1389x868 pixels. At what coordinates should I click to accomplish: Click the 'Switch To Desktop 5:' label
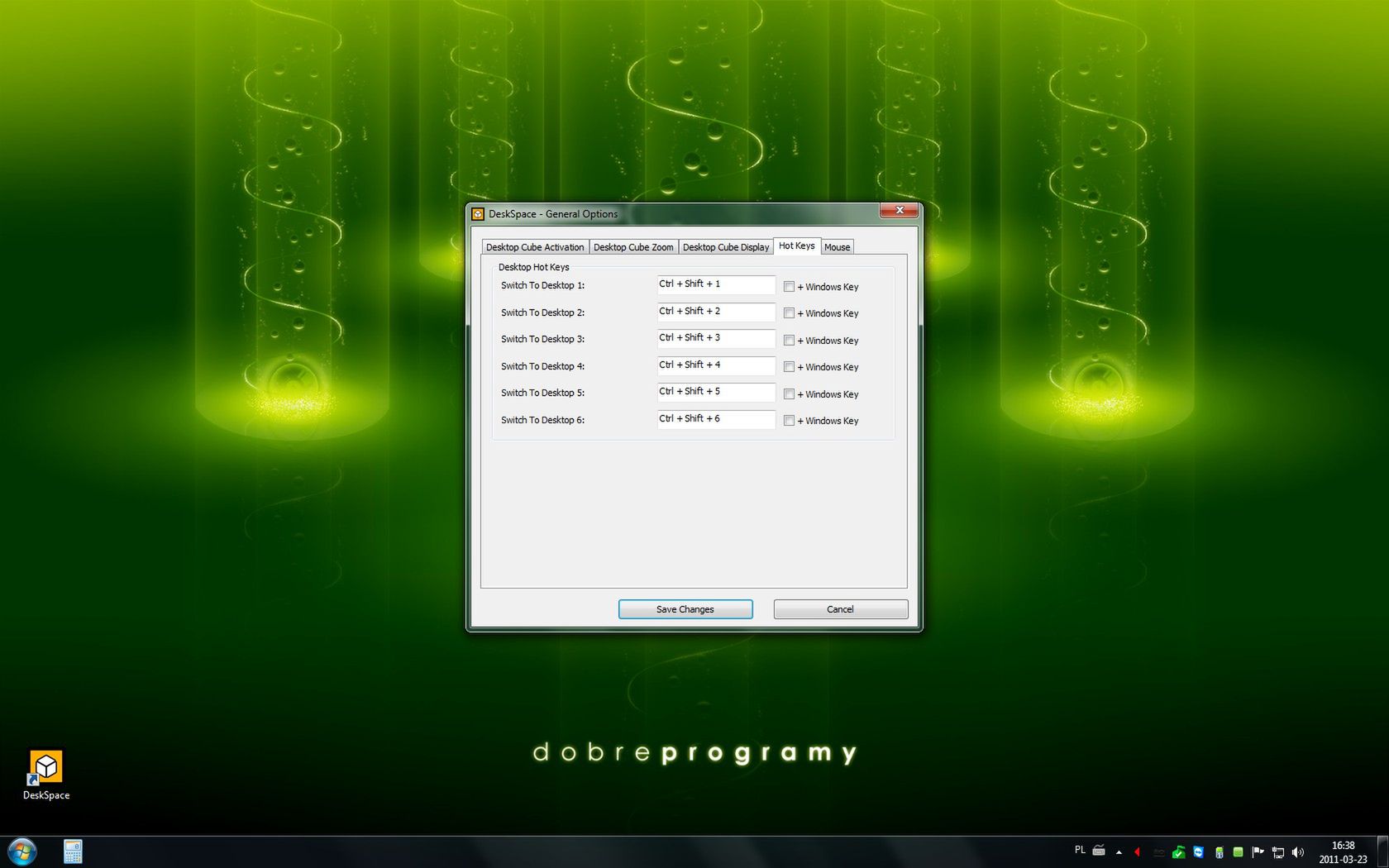[x=542, y=393]
